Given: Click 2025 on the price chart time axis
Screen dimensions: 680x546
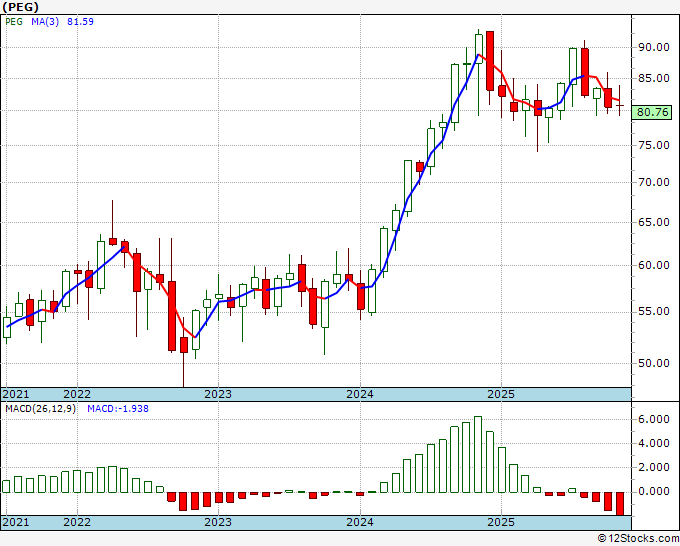Looking at the screenshot, I should (501, 394).
